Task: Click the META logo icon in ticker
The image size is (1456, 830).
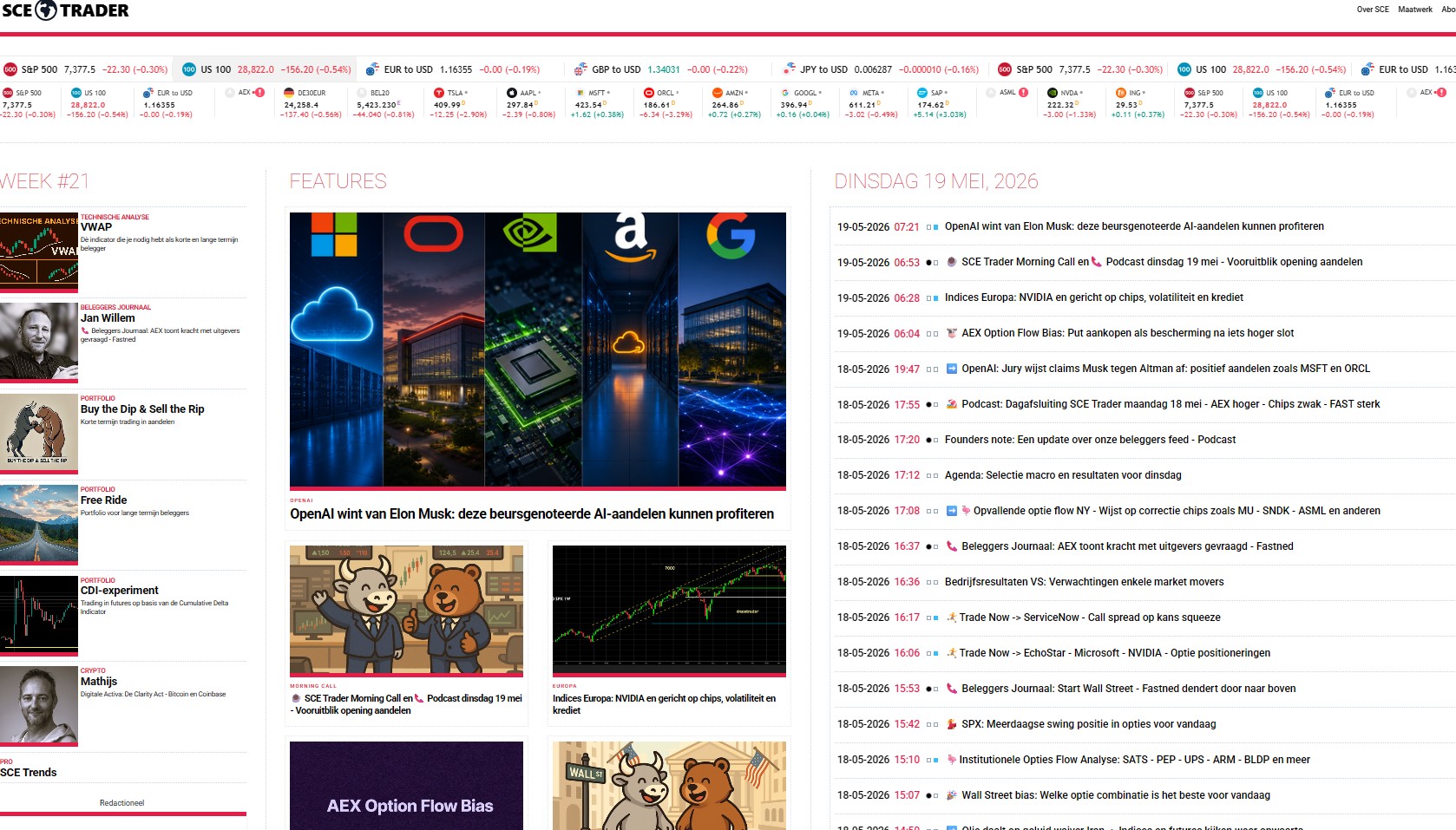Action: pos(854,93)
